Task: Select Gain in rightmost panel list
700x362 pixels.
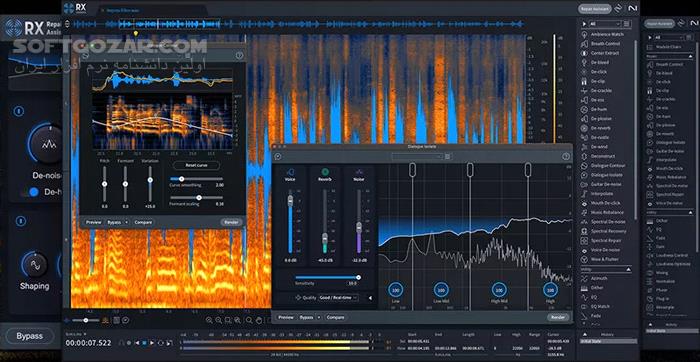Action: click(x=660, y=247)
